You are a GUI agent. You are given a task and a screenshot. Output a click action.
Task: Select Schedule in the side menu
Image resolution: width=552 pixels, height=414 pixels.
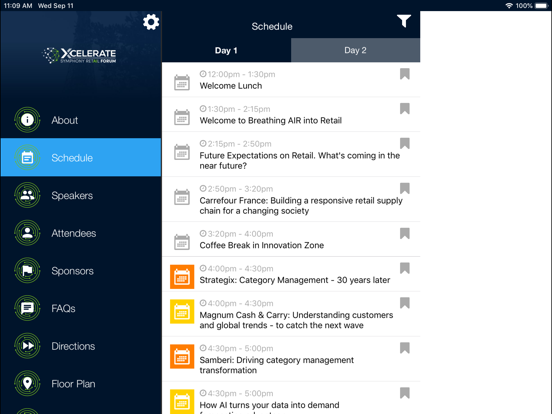click(81, 157)
